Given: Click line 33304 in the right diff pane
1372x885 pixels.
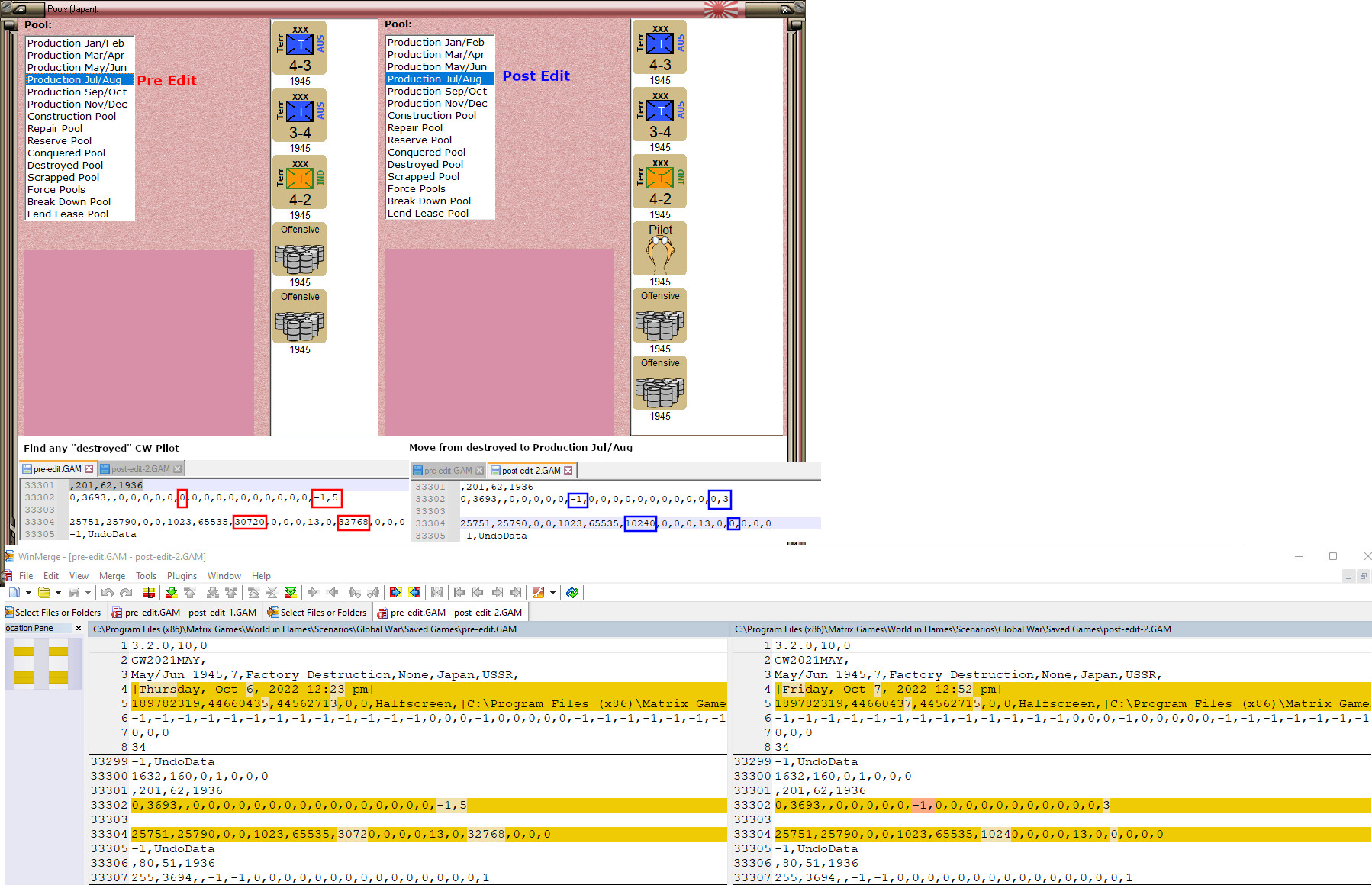Looking at the screenshot, I should tap(1073, 834).
